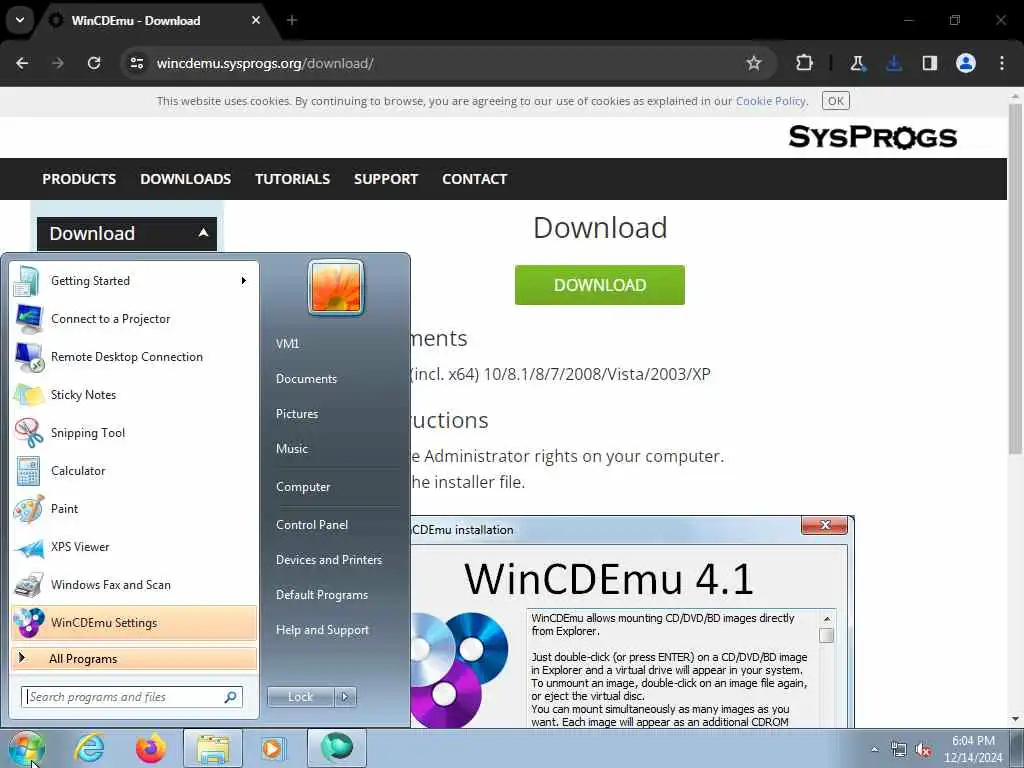Open Chrome Labs flask icon

[x=857, y=63]
